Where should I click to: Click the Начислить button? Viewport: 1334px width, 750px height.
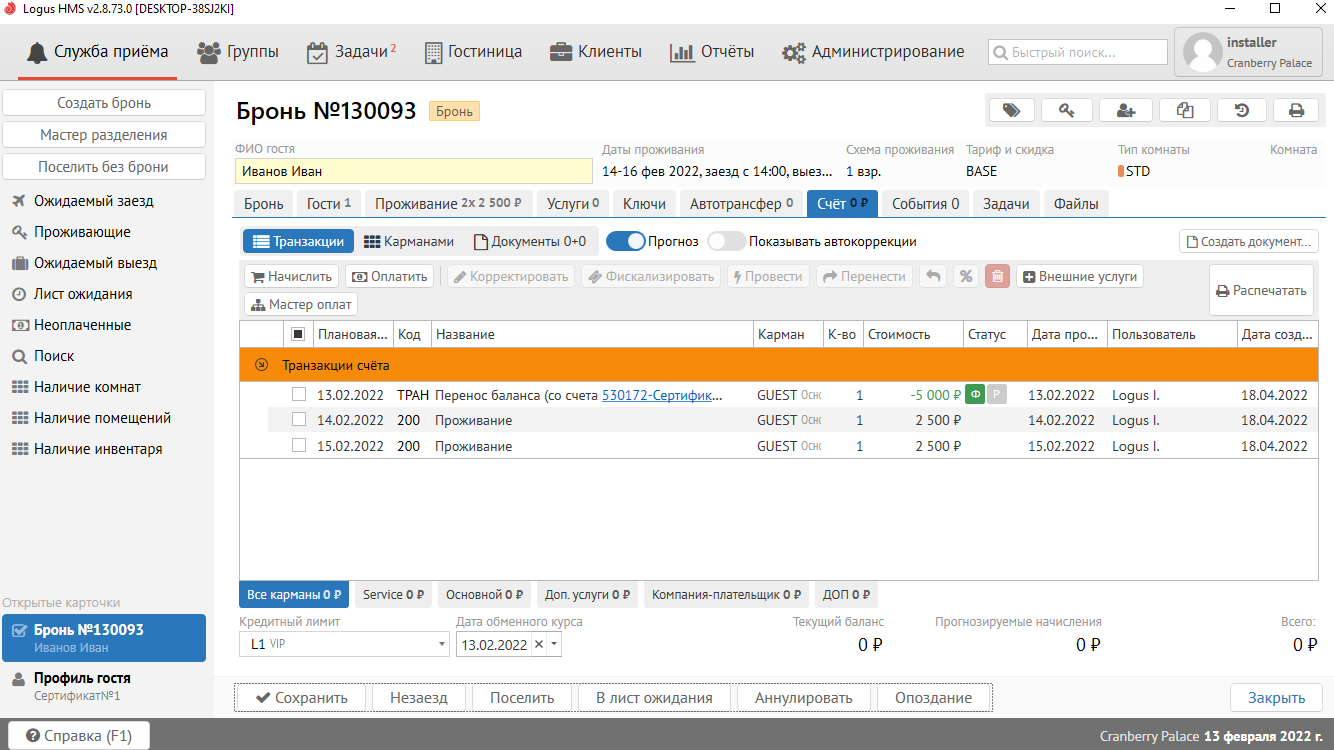(x=292, y=277)
